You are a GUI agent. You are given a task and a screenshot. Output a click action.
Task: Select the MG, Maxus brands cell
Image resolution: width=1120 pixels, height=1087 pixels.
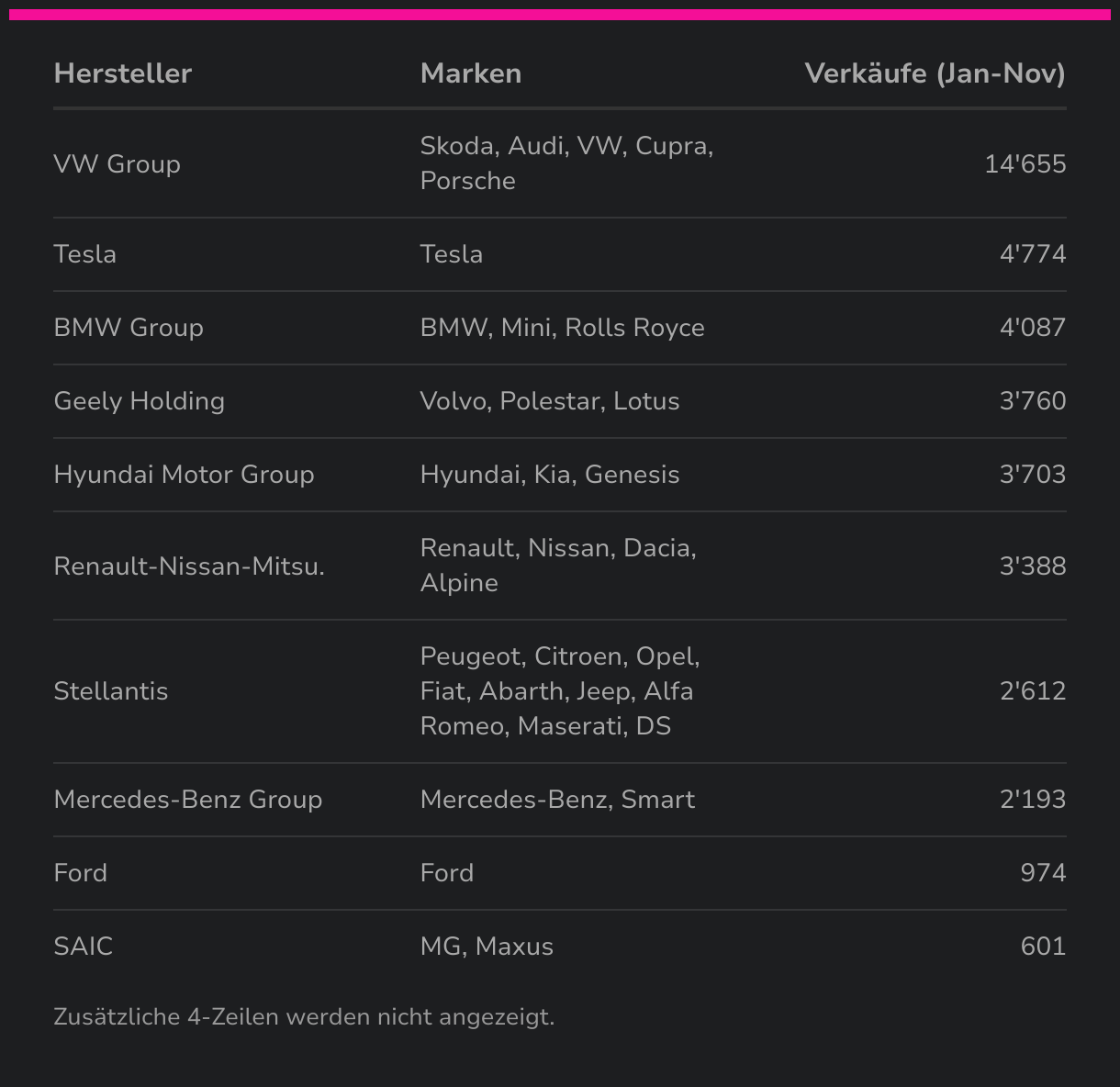point(487,947)
